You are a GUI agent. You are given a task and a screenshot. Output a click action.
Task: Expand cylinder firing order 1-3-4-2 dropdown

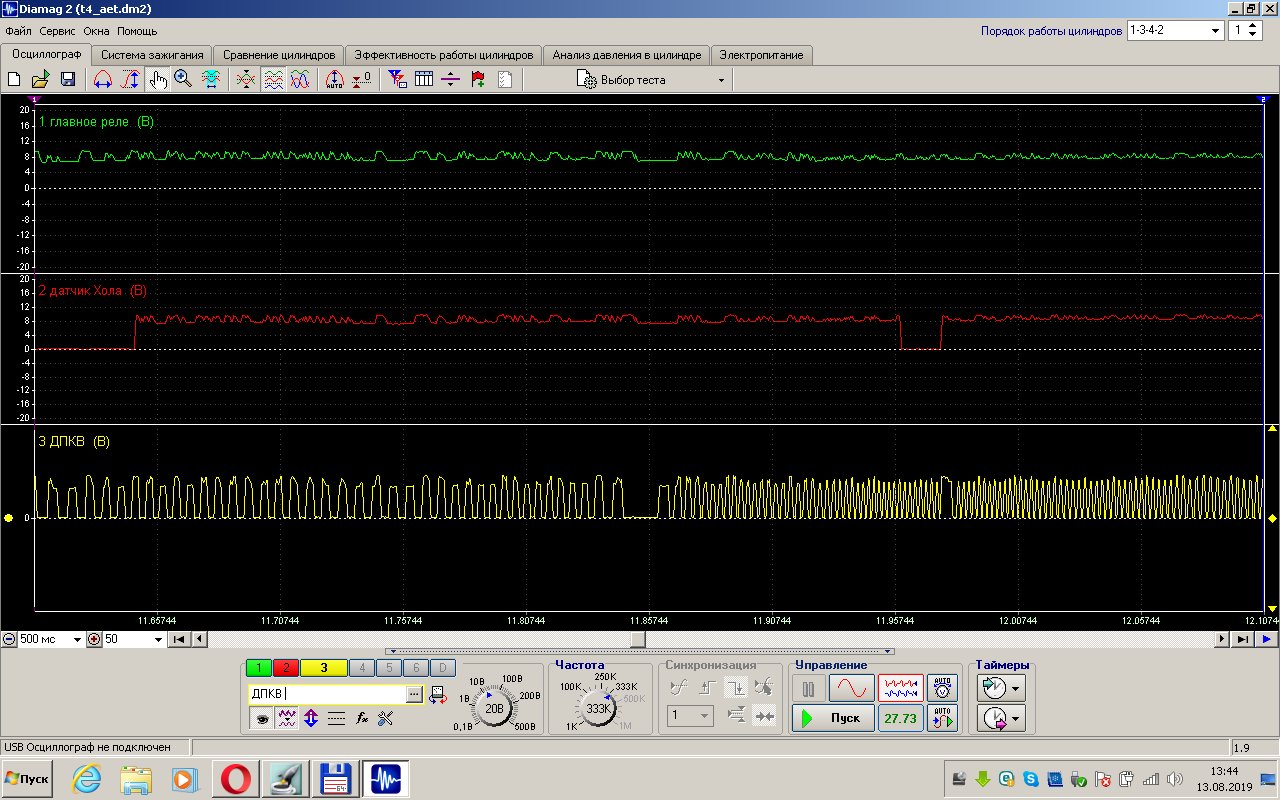(x=1216, y=31)
